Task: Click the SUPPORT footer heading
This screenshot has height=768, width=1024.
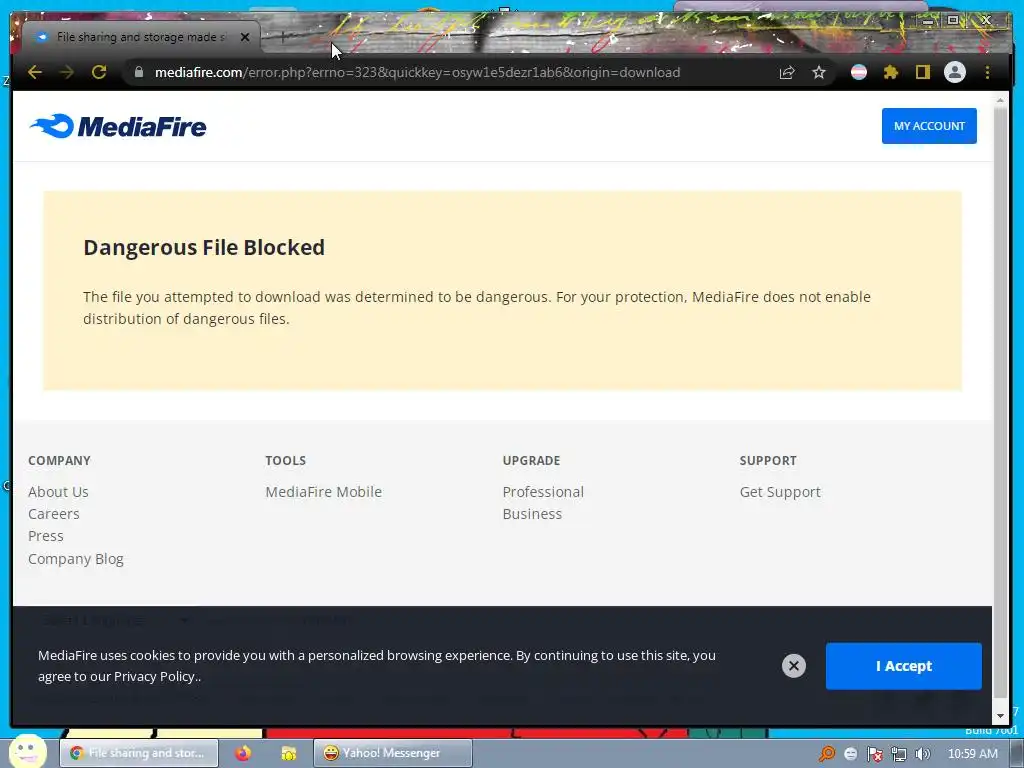Action: [x=768, y=460]
